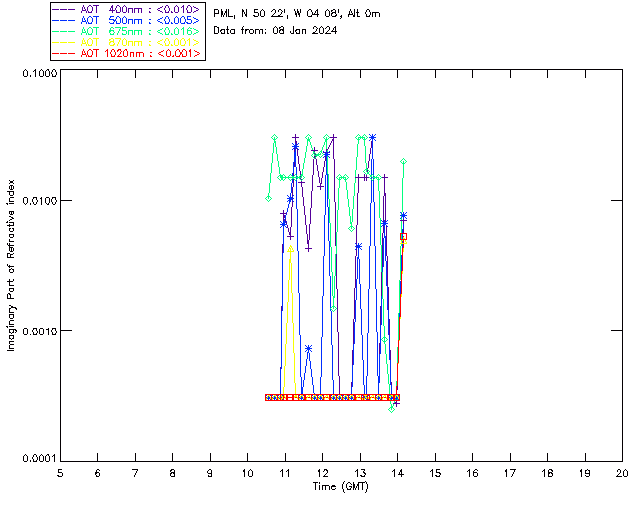Viewport: 640px width, 512px height.
Task: Click the station text 'PML, N 50 22'
Action: point(248,13)
